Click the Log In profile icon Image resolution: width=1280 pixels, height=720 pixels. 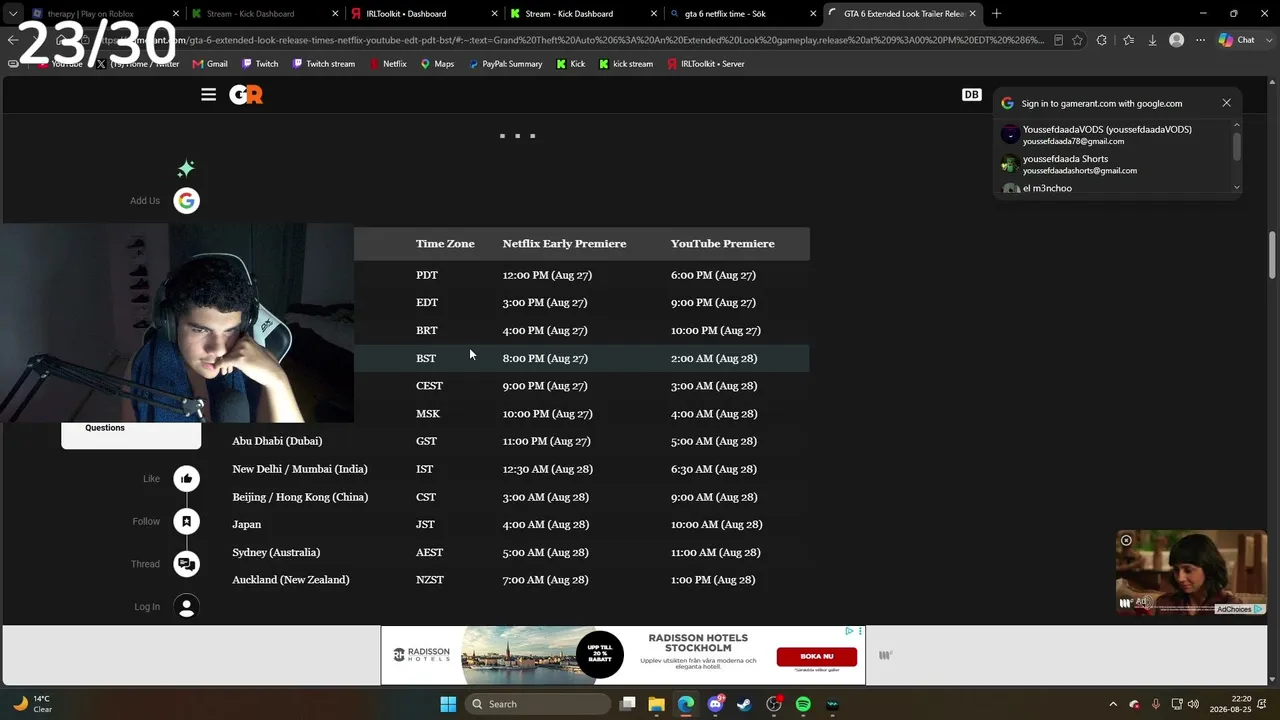coord(186,607)
